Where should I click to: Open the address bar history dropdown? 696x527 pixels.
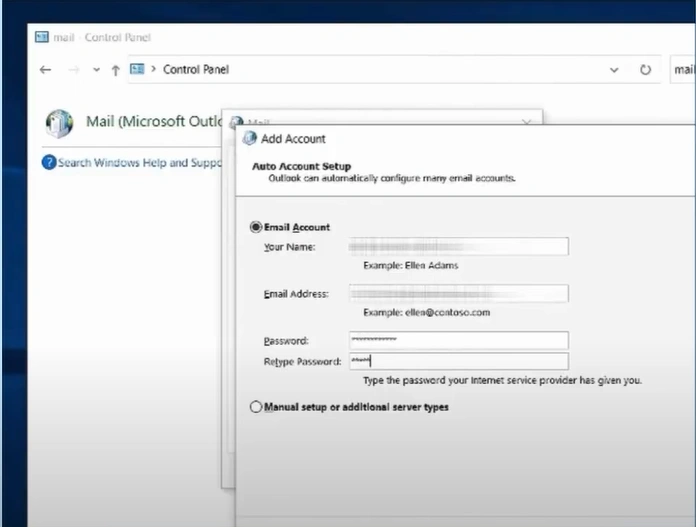click(614, 70)
